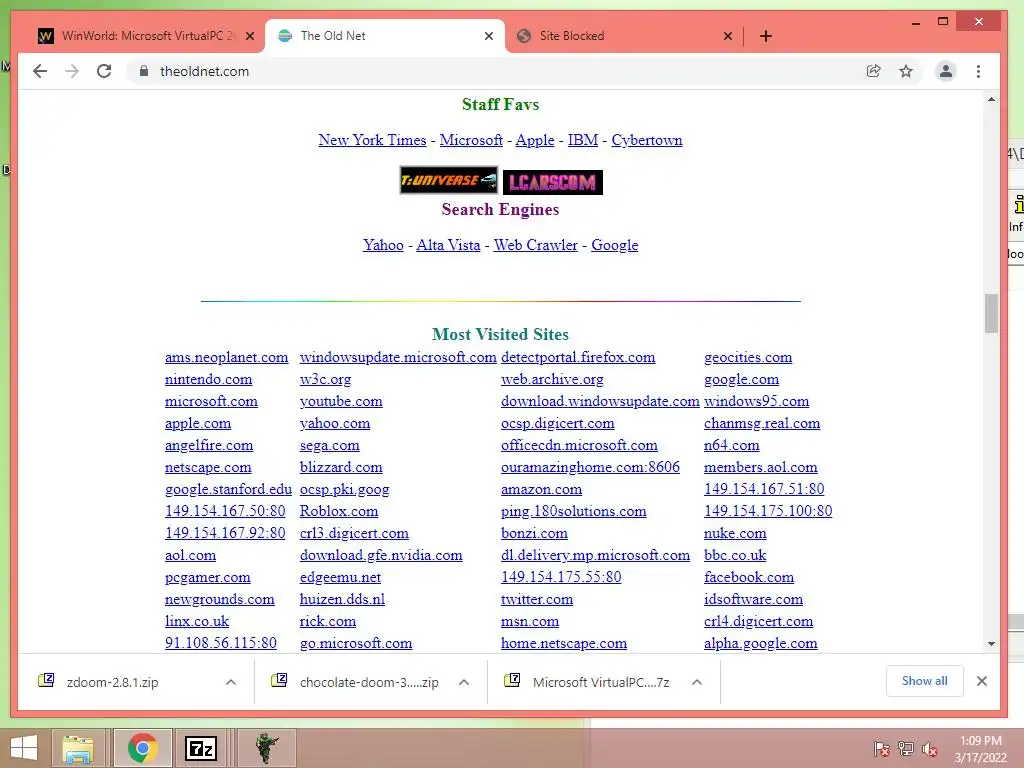1024x768 pixels.
Task: Visit nintendo.com link
Action: coord(208,379)
